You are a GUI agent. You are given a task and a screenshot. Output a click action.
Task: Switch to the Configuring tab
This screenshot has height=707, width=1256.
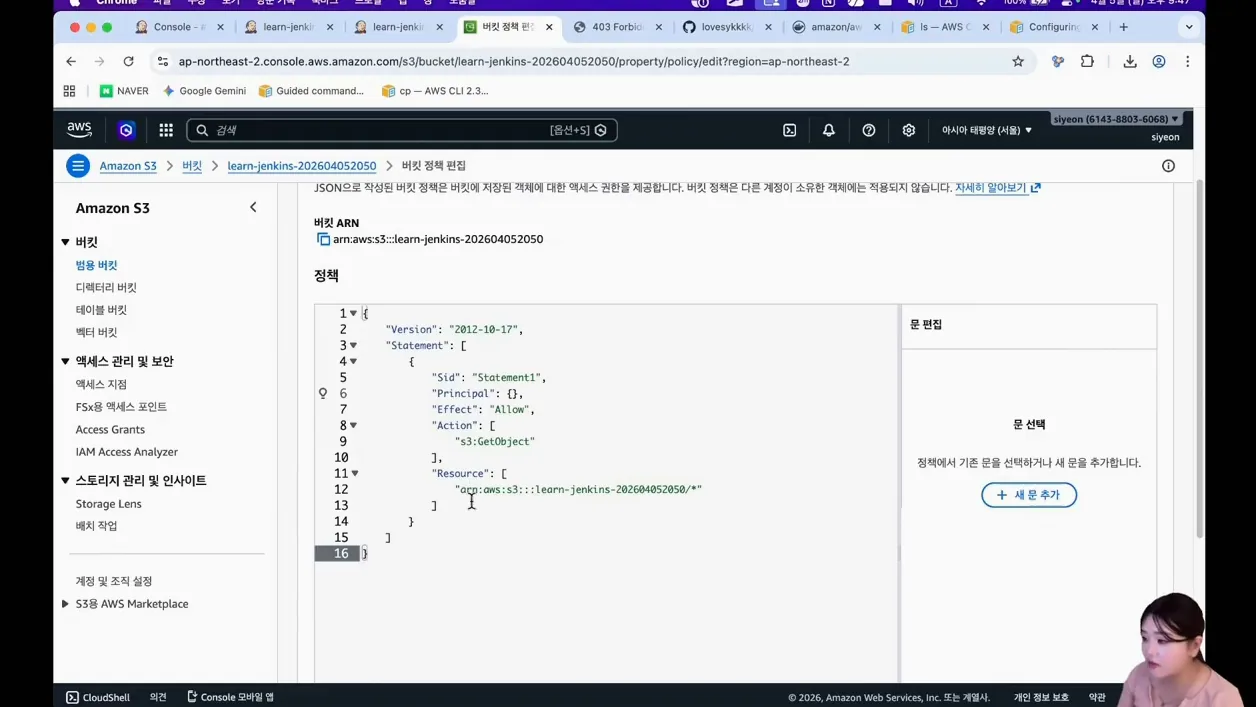point(1055,27)
